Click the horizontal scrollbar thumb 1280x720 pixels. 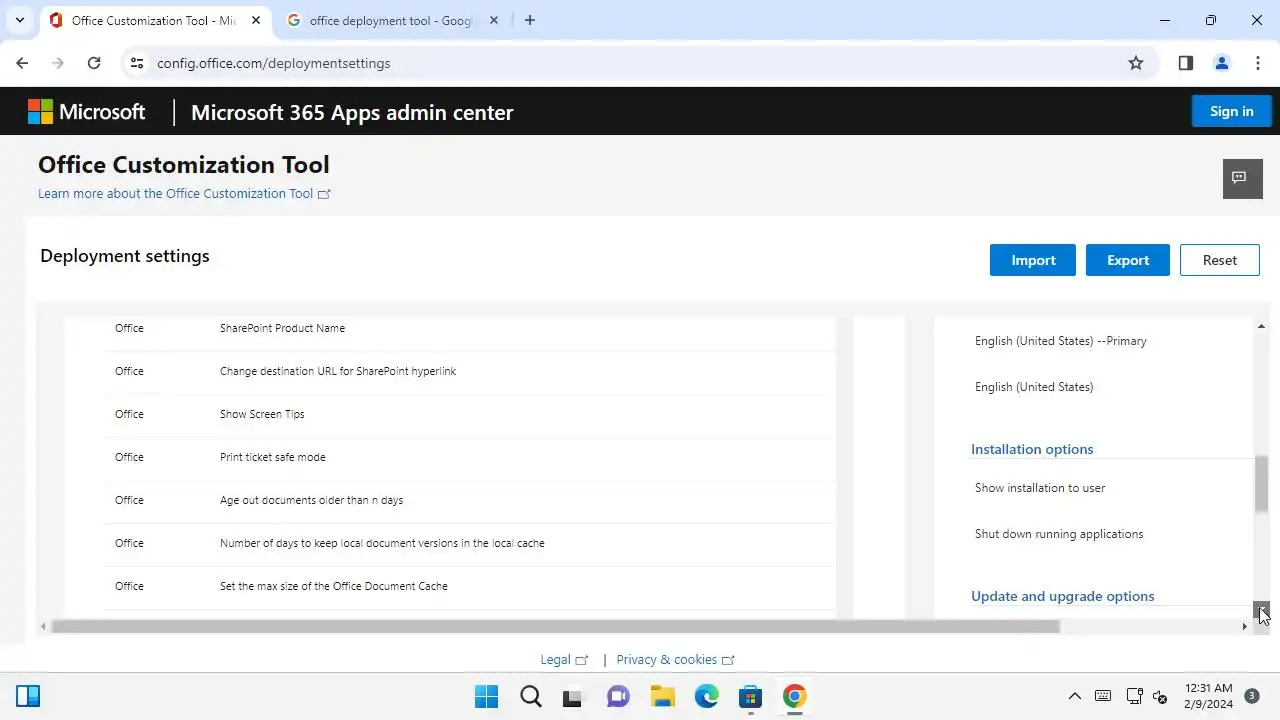pos(555,626)
